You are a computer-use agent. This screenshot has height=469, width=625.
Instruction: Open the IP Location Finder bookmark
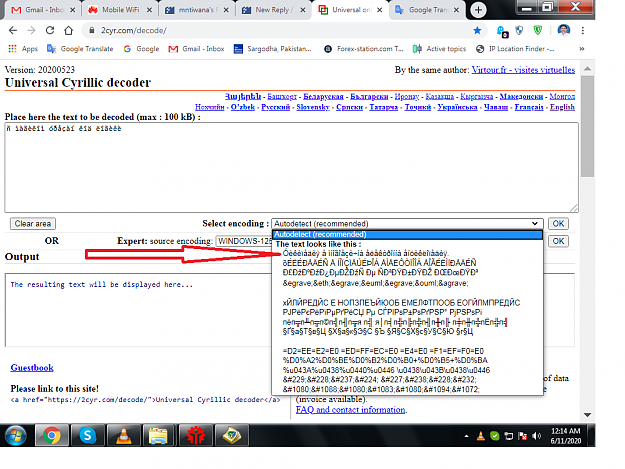click(515, 49)
